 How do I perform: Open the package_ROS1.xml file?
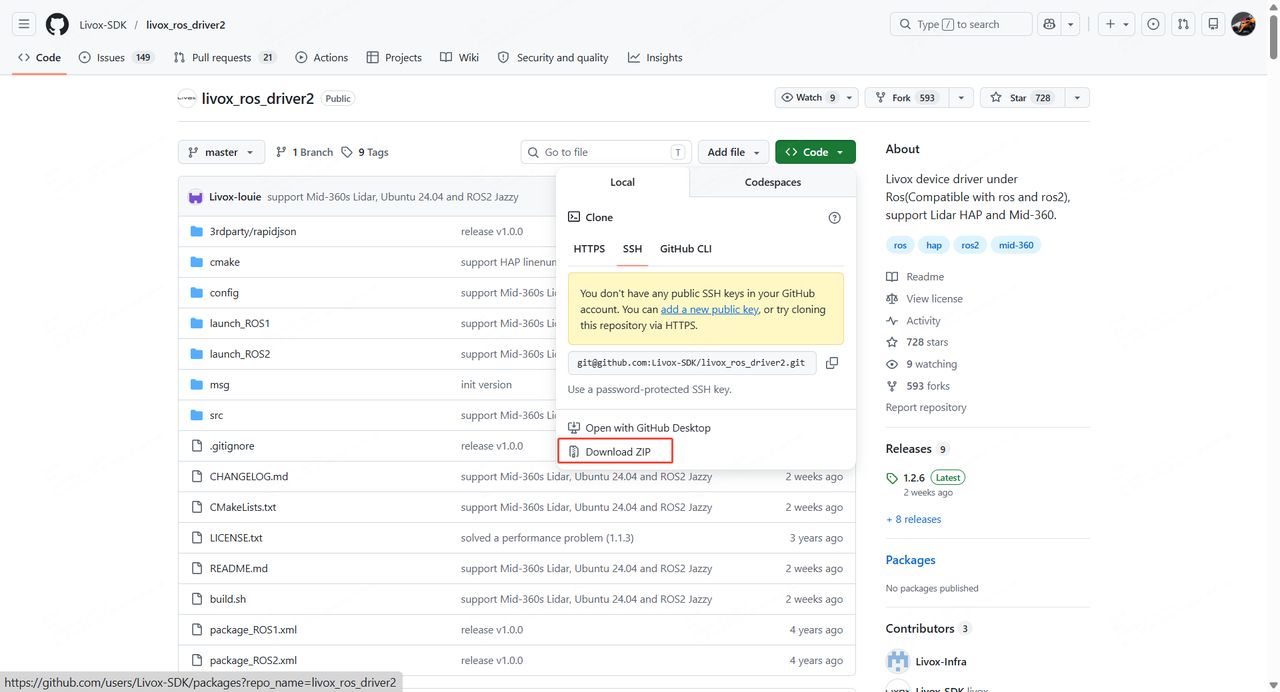click(253, 630)
